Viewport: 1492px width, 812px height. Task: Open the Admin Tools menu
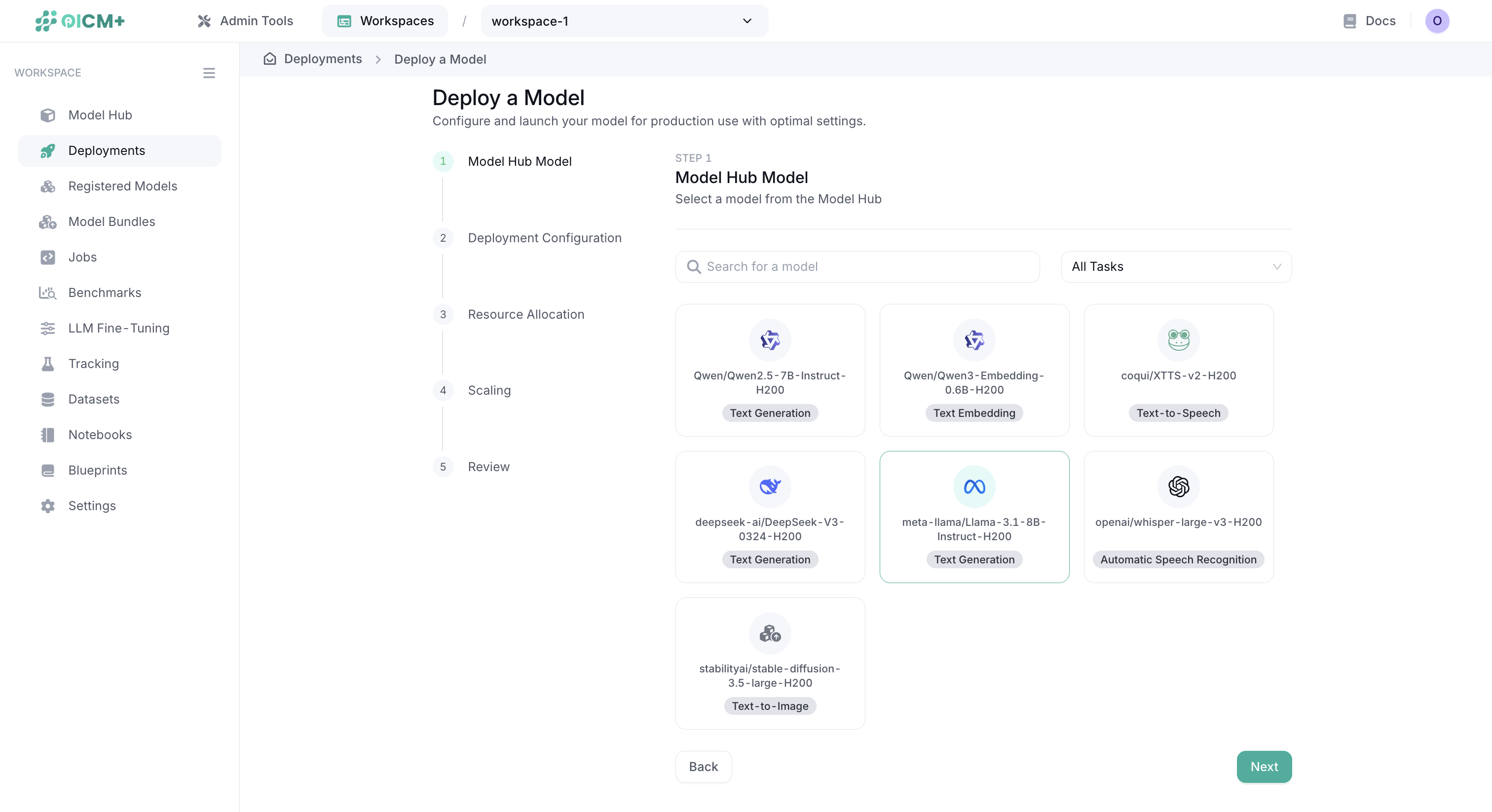[246, 21]
